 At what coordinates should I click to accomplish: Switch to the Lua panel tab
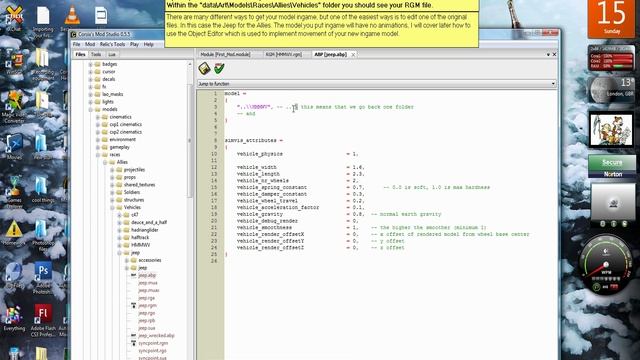pos(112,54)
